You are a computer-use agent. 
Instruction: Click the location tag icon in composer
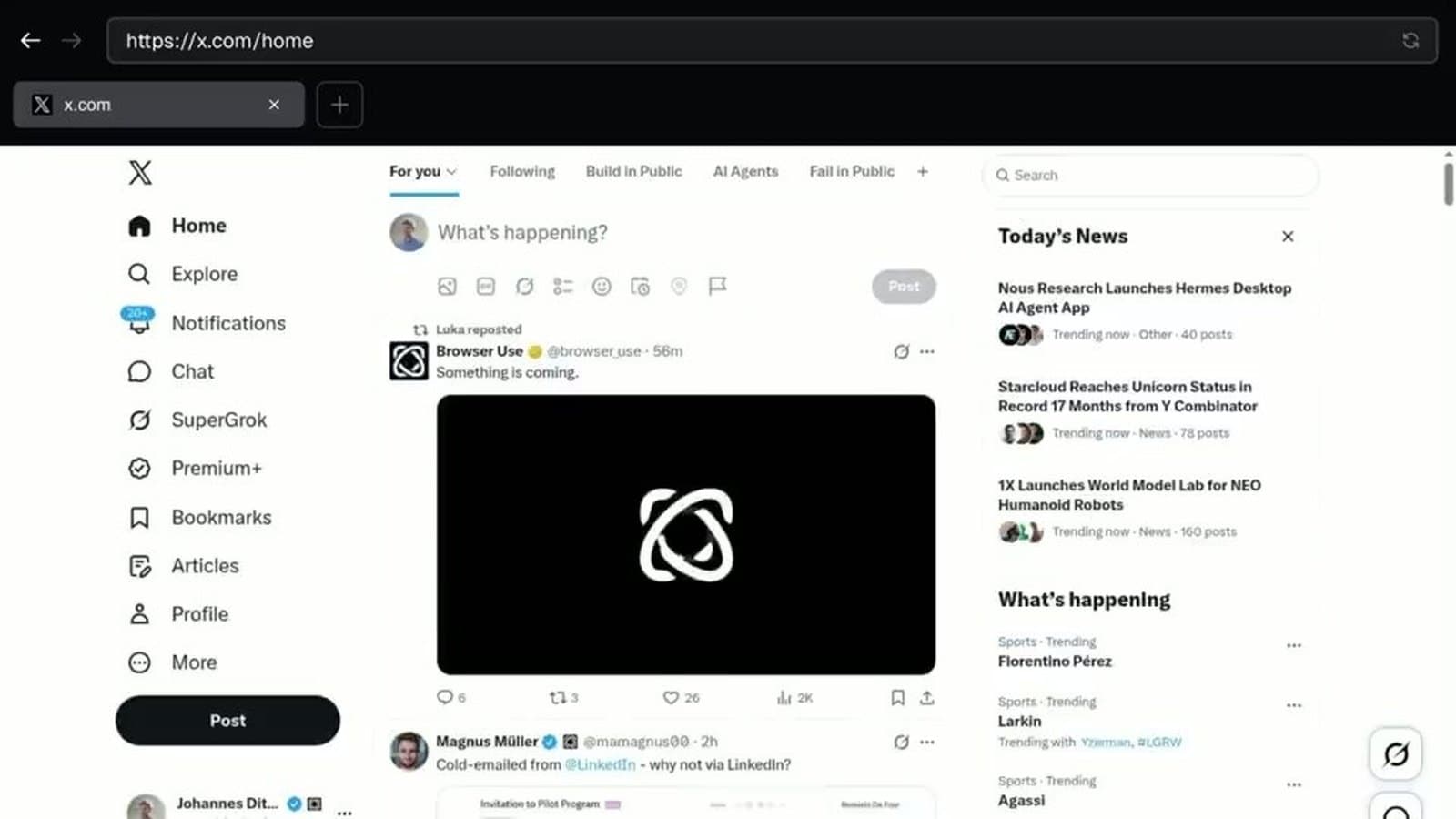tap(679, 286)
